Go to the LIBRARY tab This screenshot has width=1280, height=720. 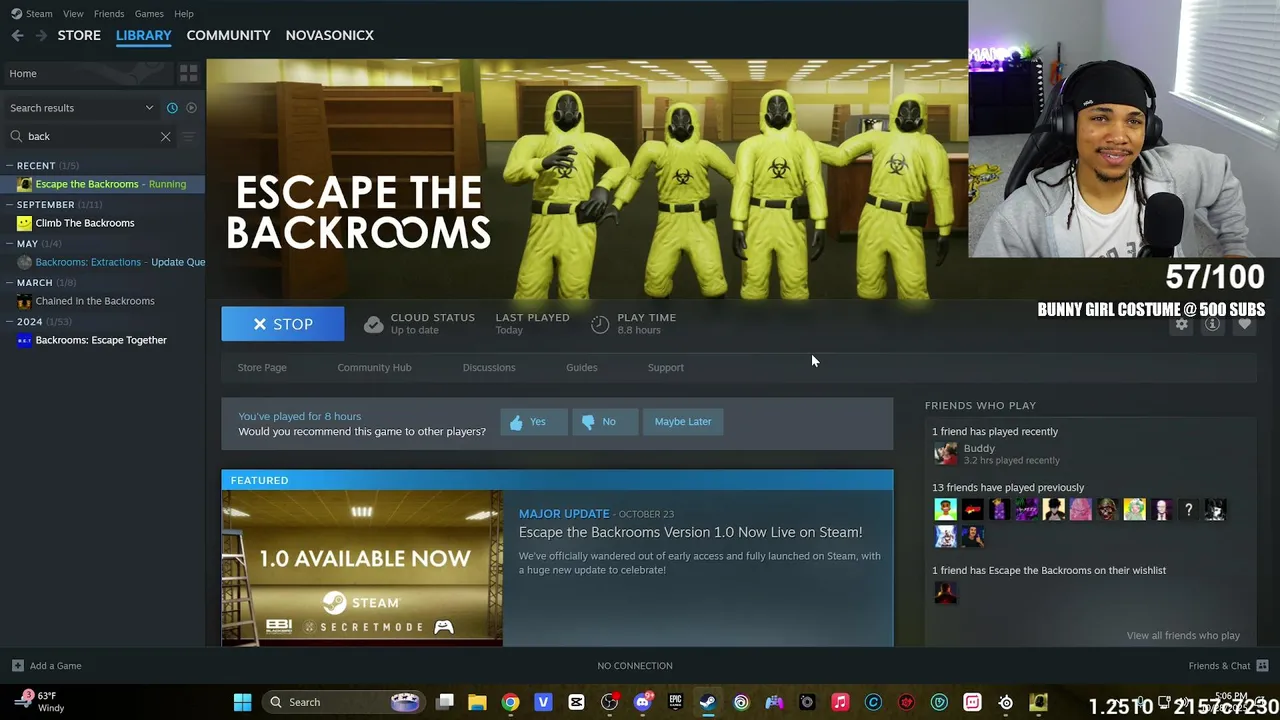point(144,35)
